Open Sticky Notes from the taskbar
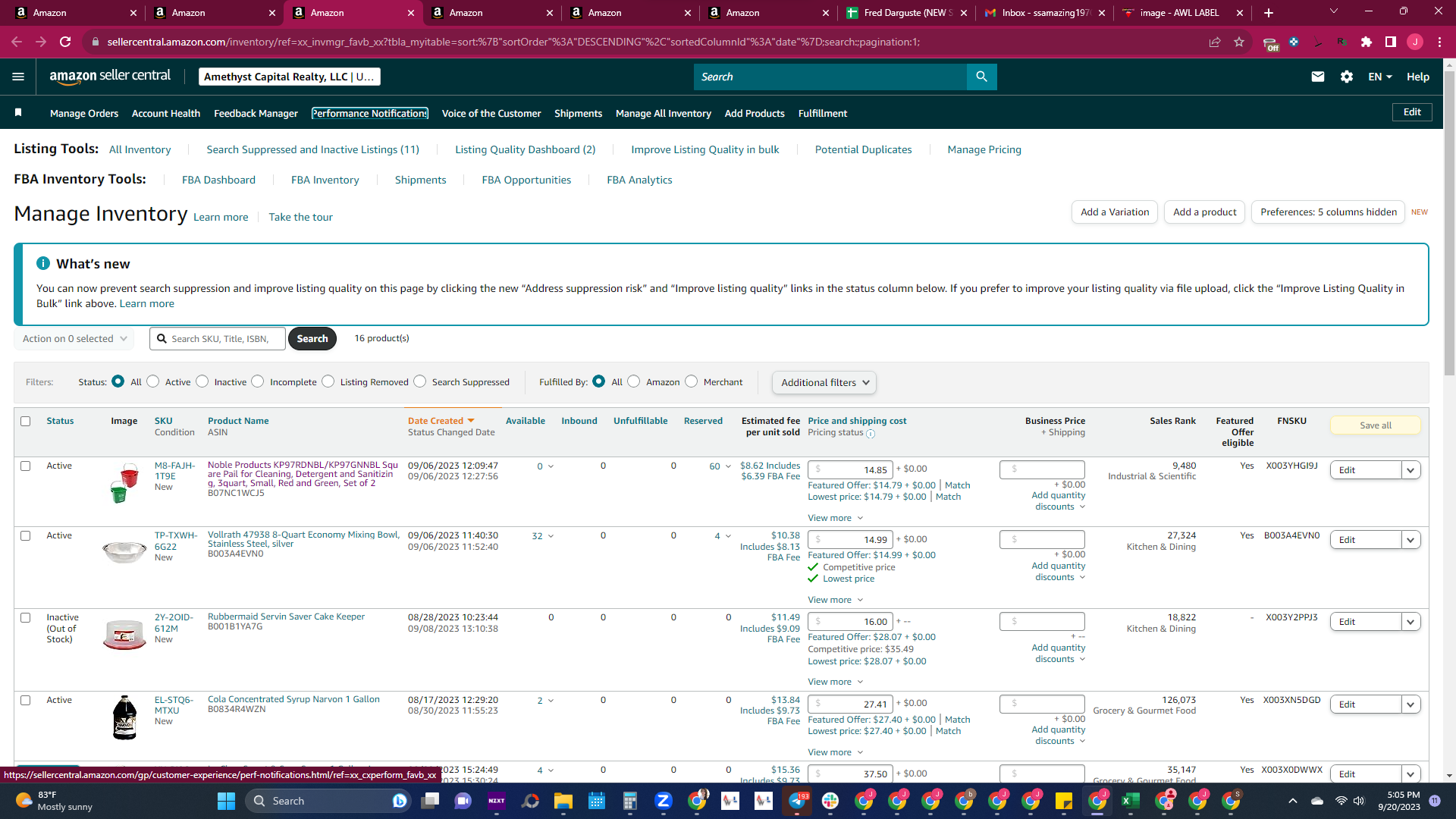 1064,801
